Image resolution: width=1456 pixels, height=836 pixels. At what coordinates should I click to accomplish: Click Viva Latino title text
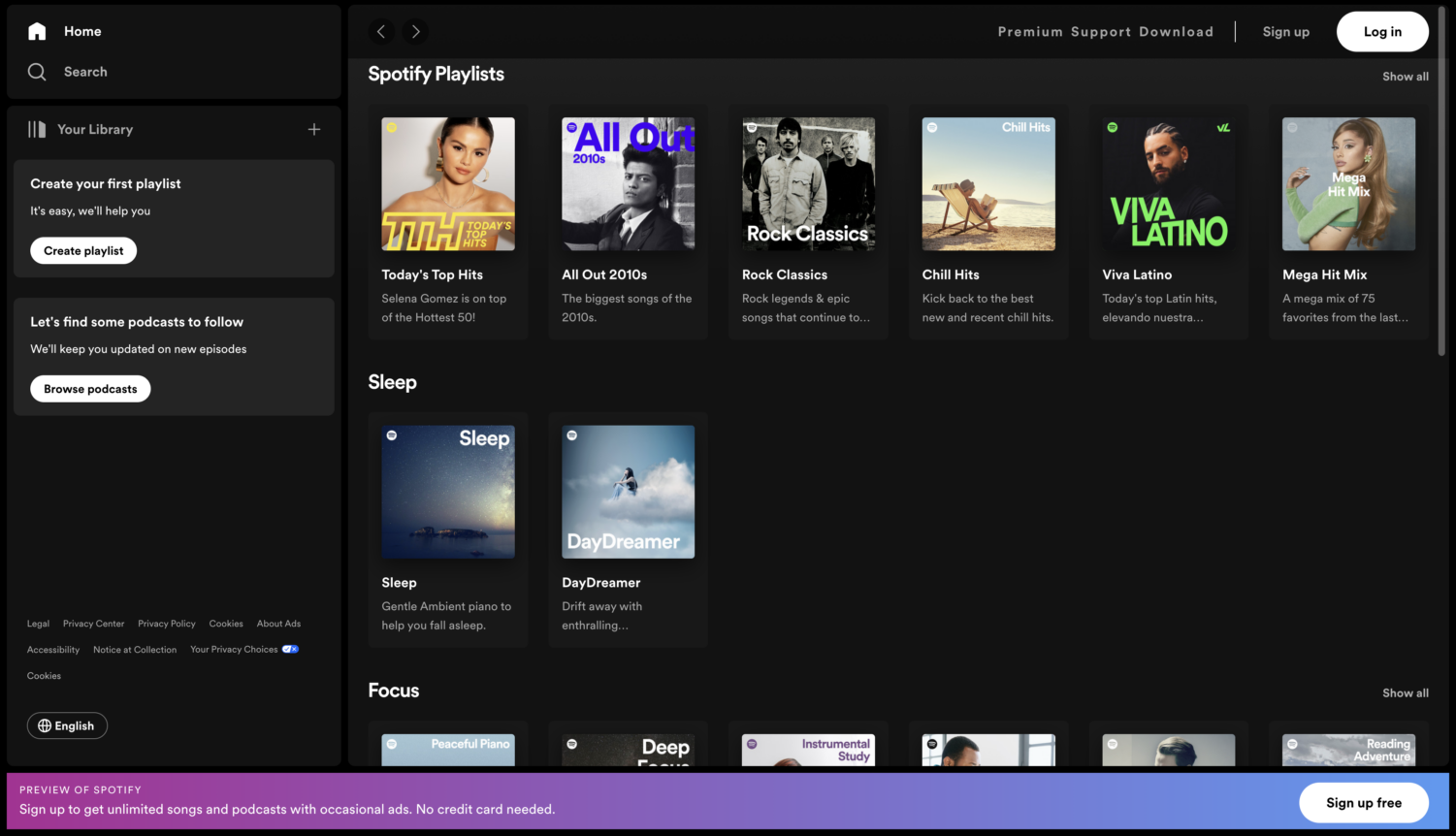coord(1137,274)
